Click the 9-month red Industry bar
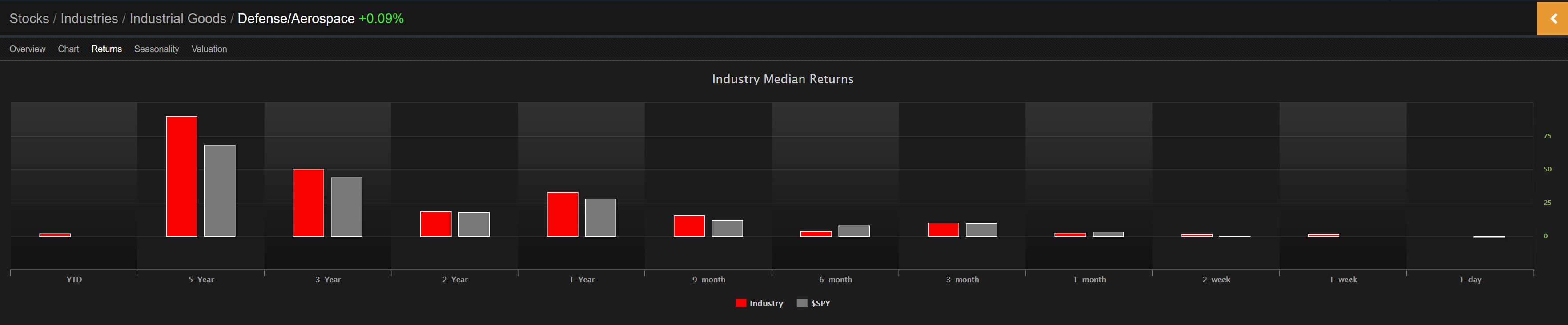The image size is (1568, 325). (x=689, y=226)
